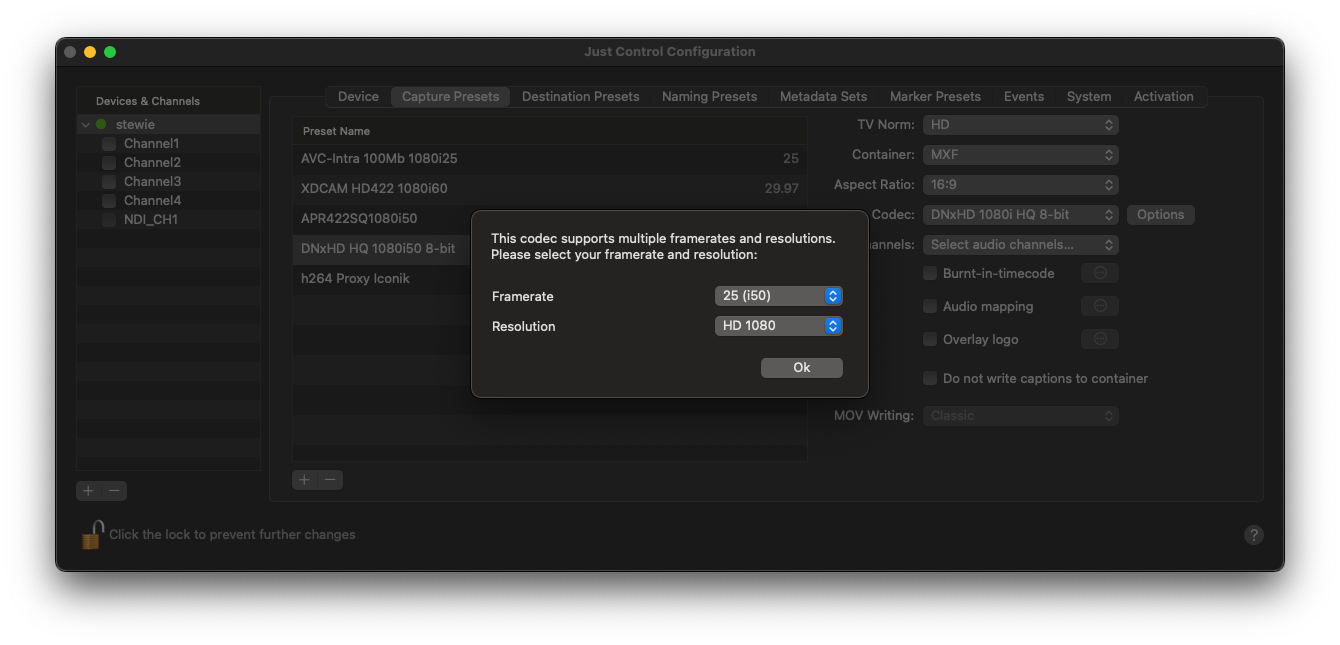
Task: Add a new device with plus button under Devices list
Action: 89,491
